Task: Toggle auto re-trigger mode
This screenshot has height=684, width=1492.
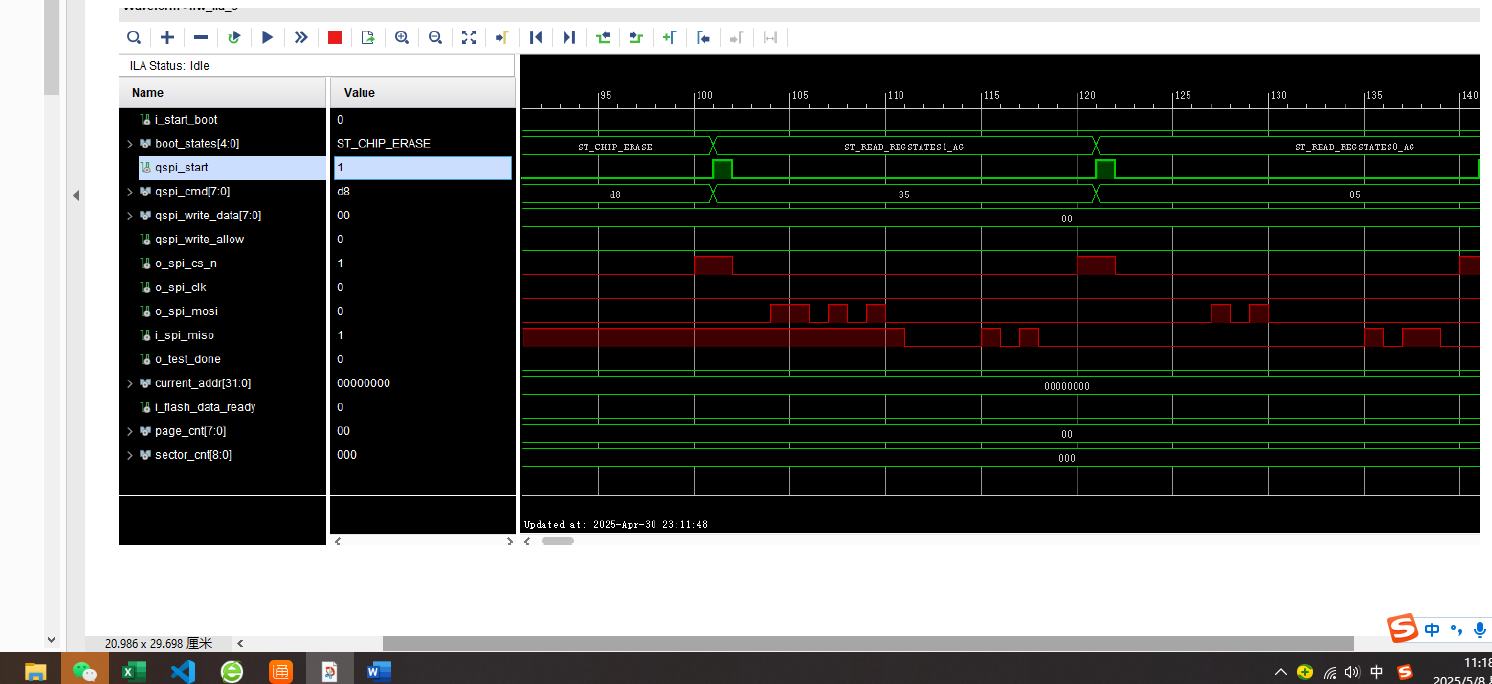Action: point(234,37)
